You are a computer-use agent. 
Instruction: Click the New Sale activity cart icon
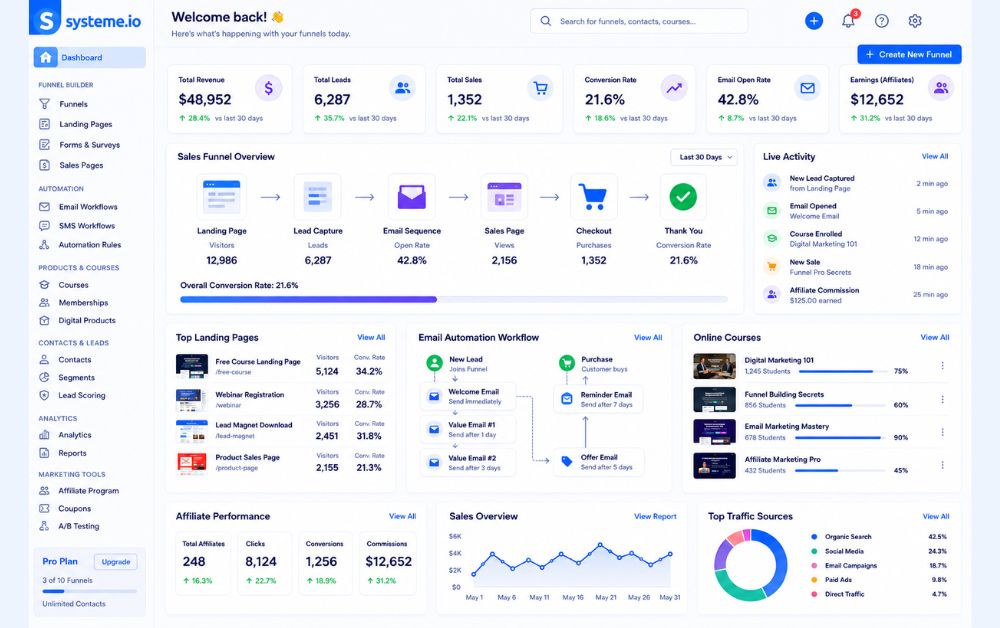point(772,267)
